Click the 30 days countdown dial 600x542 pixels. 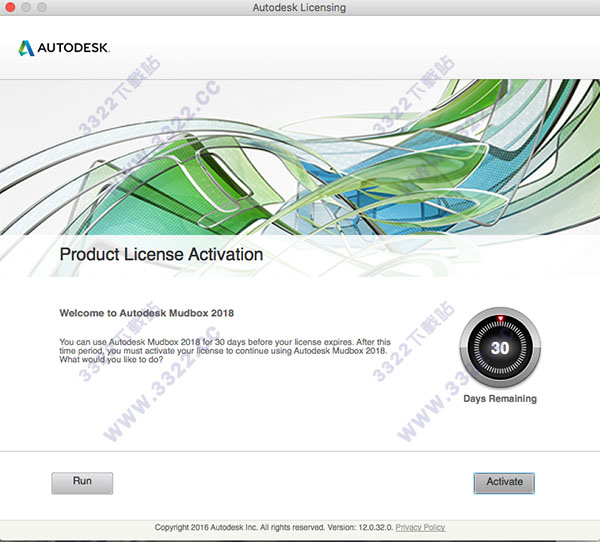coord(499,350)
